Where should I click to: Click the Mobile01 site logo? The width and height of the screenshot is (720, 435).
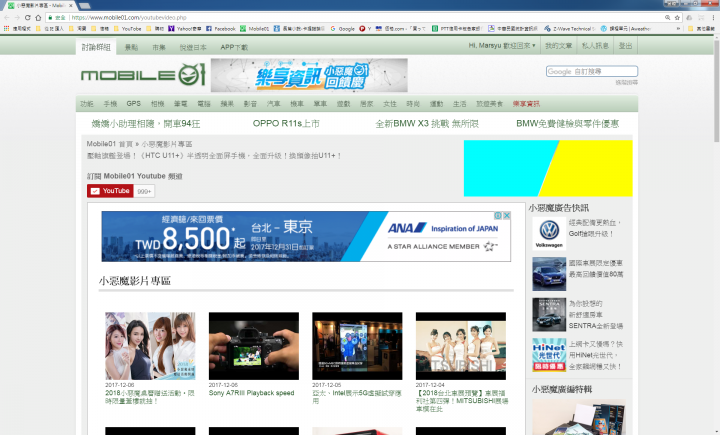point(143,75)
